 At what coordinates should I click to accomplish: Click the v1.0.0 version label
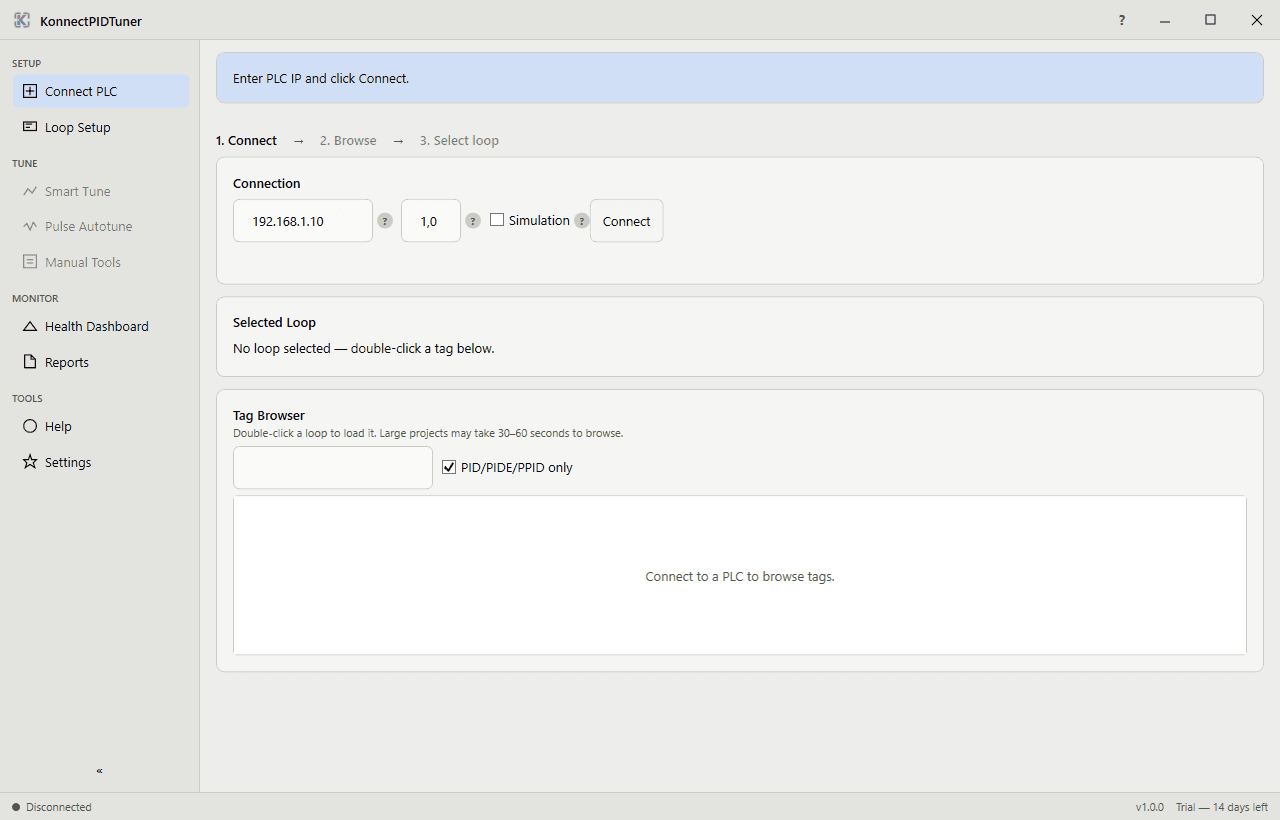coord(1150,807)
